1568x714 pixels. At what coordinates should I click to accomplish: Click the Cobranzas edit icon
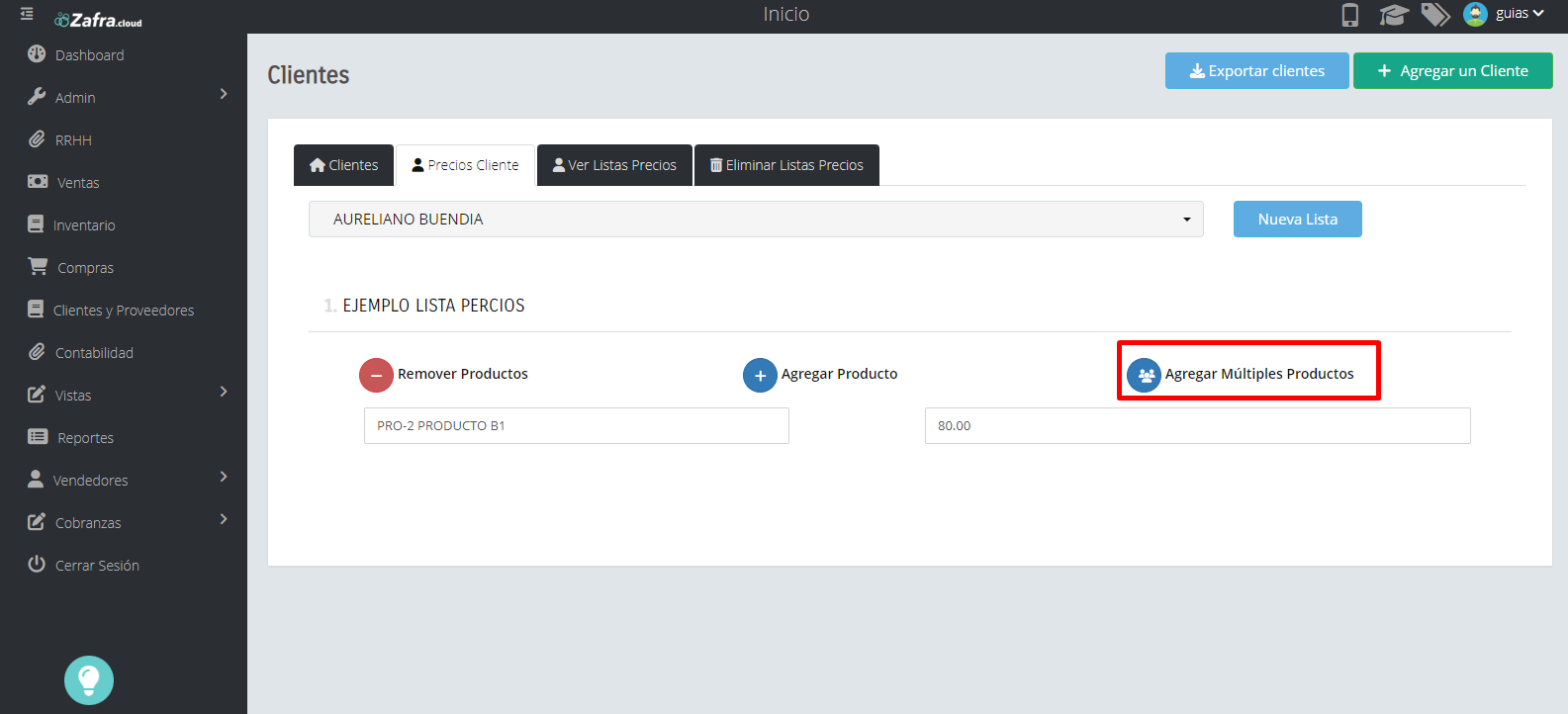(x=37, y=522)
